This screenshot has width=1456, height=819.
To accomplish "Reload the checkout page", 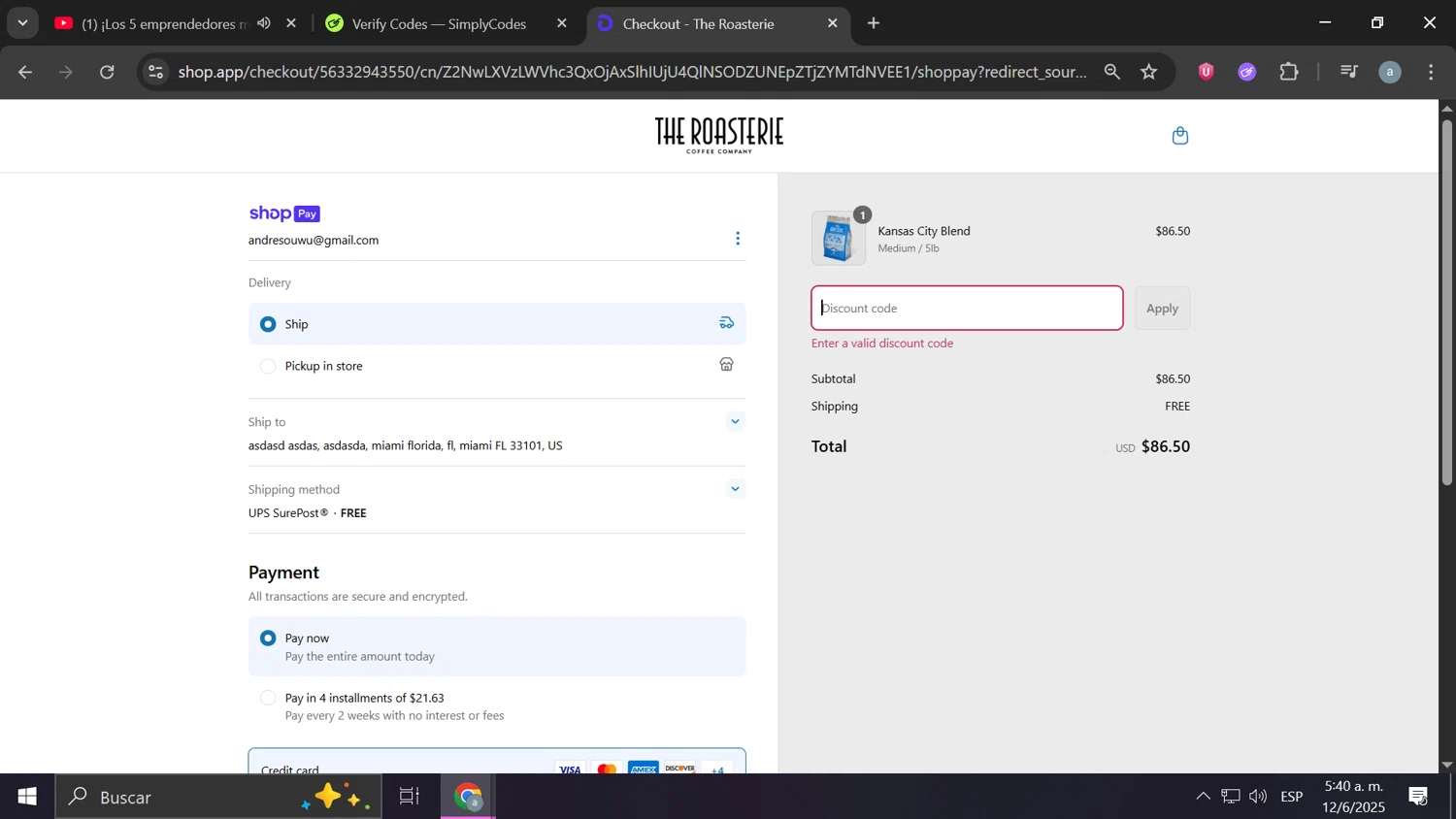I will point(108,72).
